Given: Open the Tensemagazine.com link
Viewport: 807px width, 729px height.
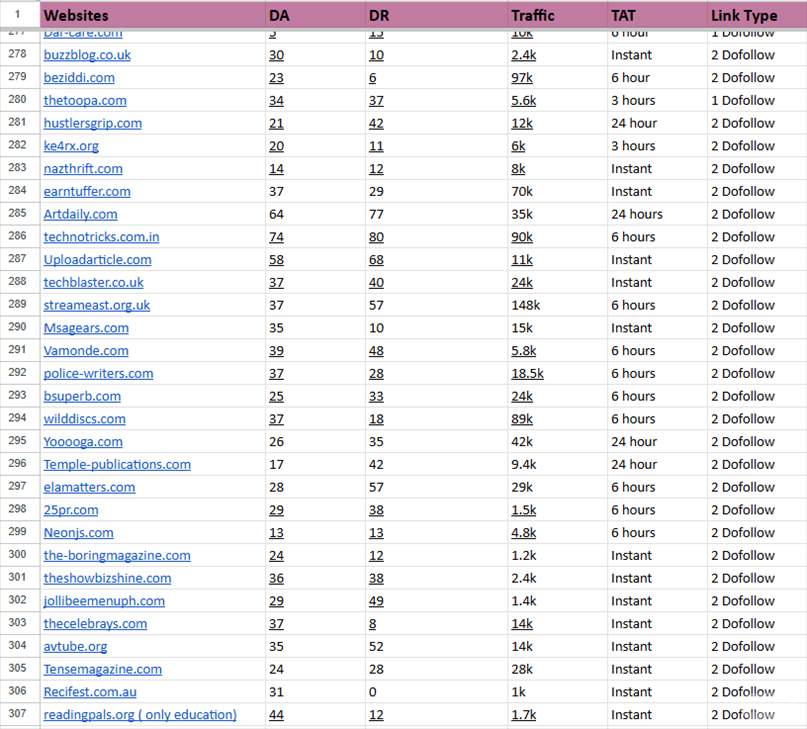Looking at the screenshot, I should [102, 669].
